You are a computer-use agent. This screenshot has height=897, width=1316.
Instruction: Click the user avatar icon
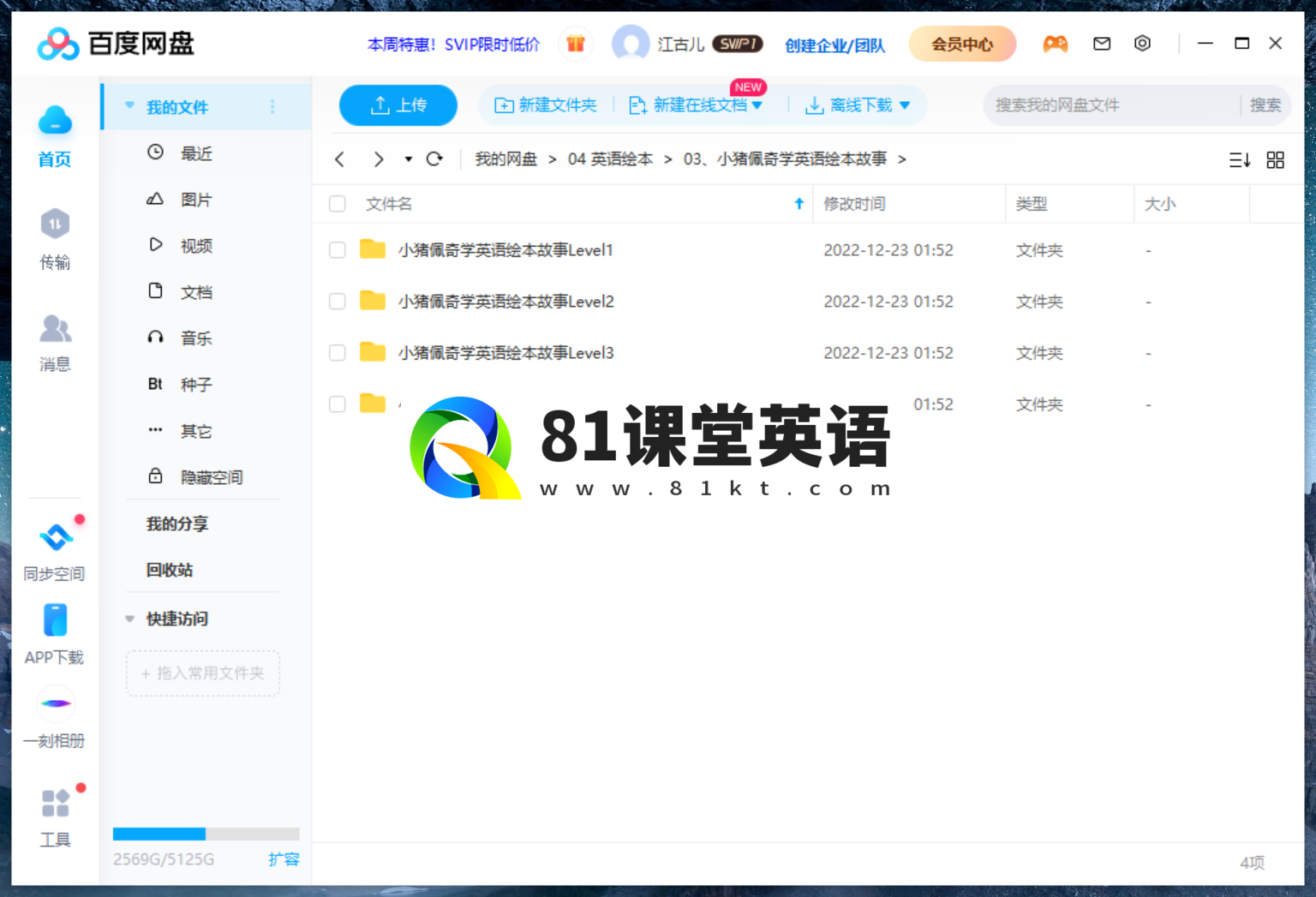coord(631,44)
